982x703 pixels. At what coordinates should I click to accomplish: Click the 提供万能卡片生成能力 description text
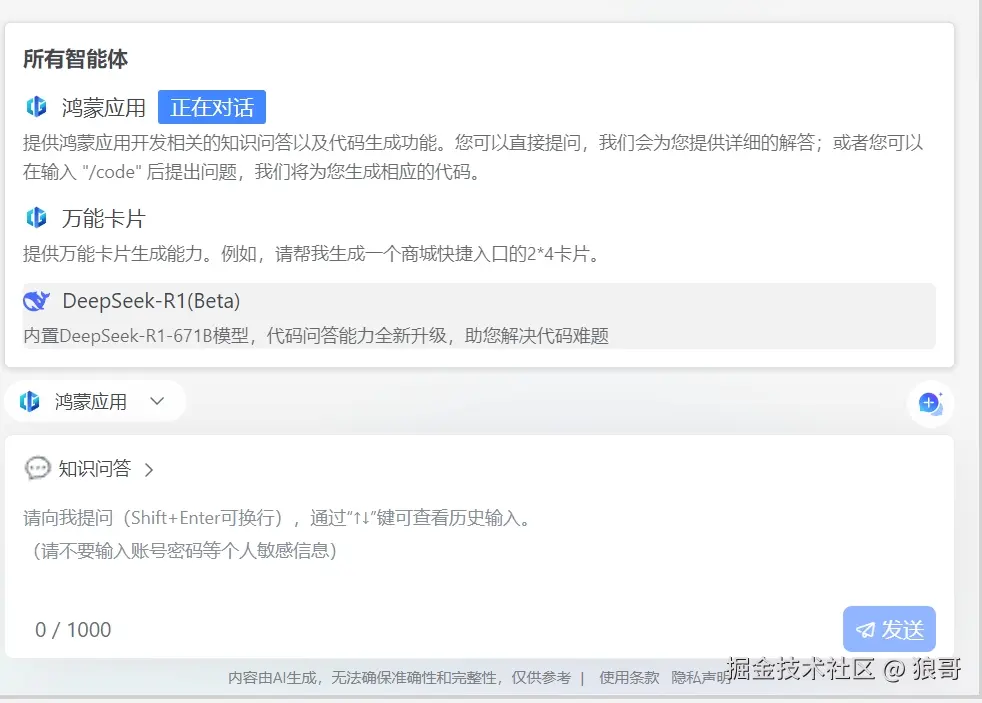click(313, 254)
